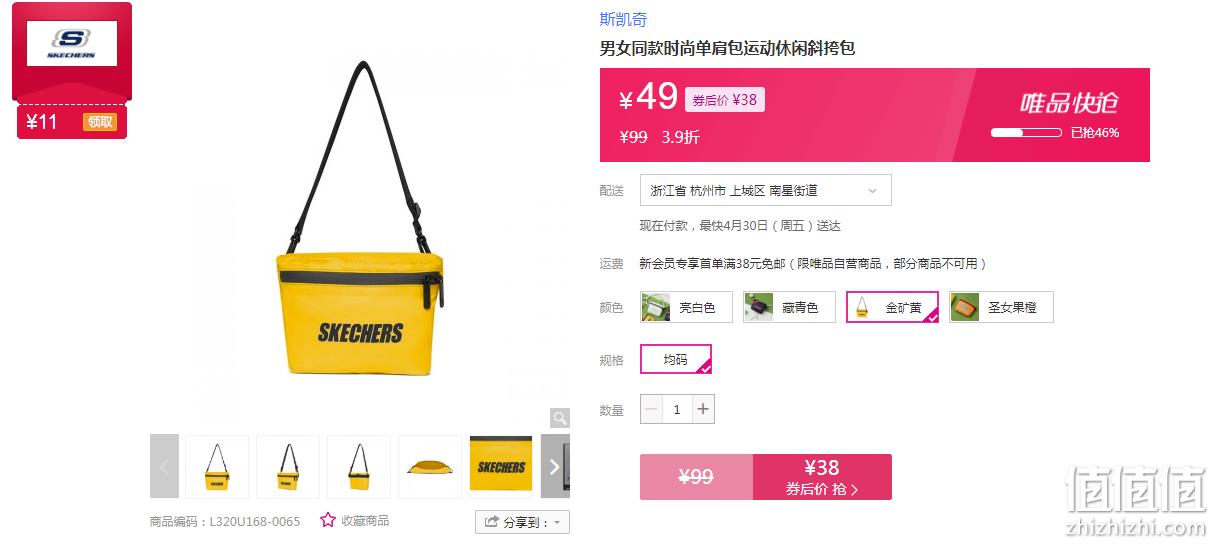Click the star icon to favorite product

pos(328,520)
